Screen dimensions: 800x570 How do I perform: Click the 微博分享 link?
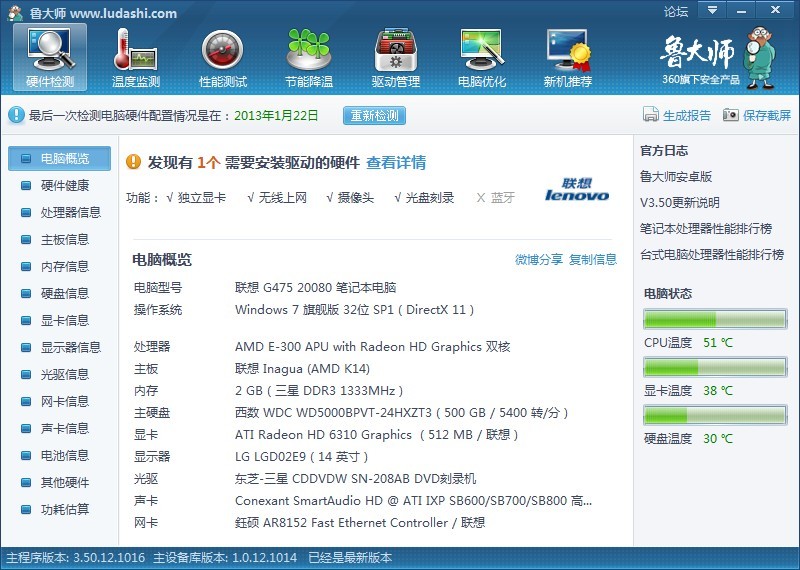[x=539, y=259]
